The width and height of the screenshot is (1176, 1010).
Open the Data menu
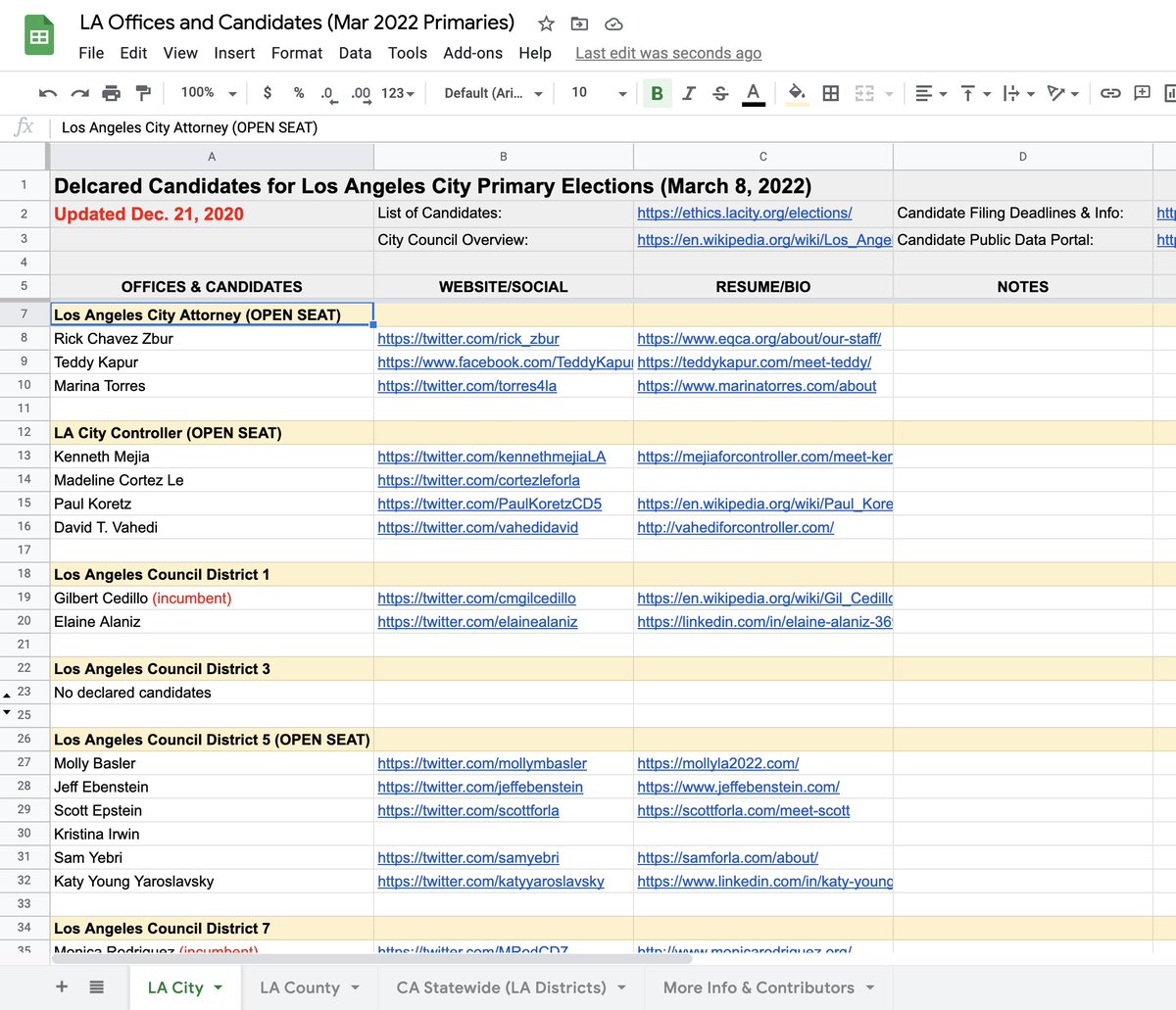355,53
